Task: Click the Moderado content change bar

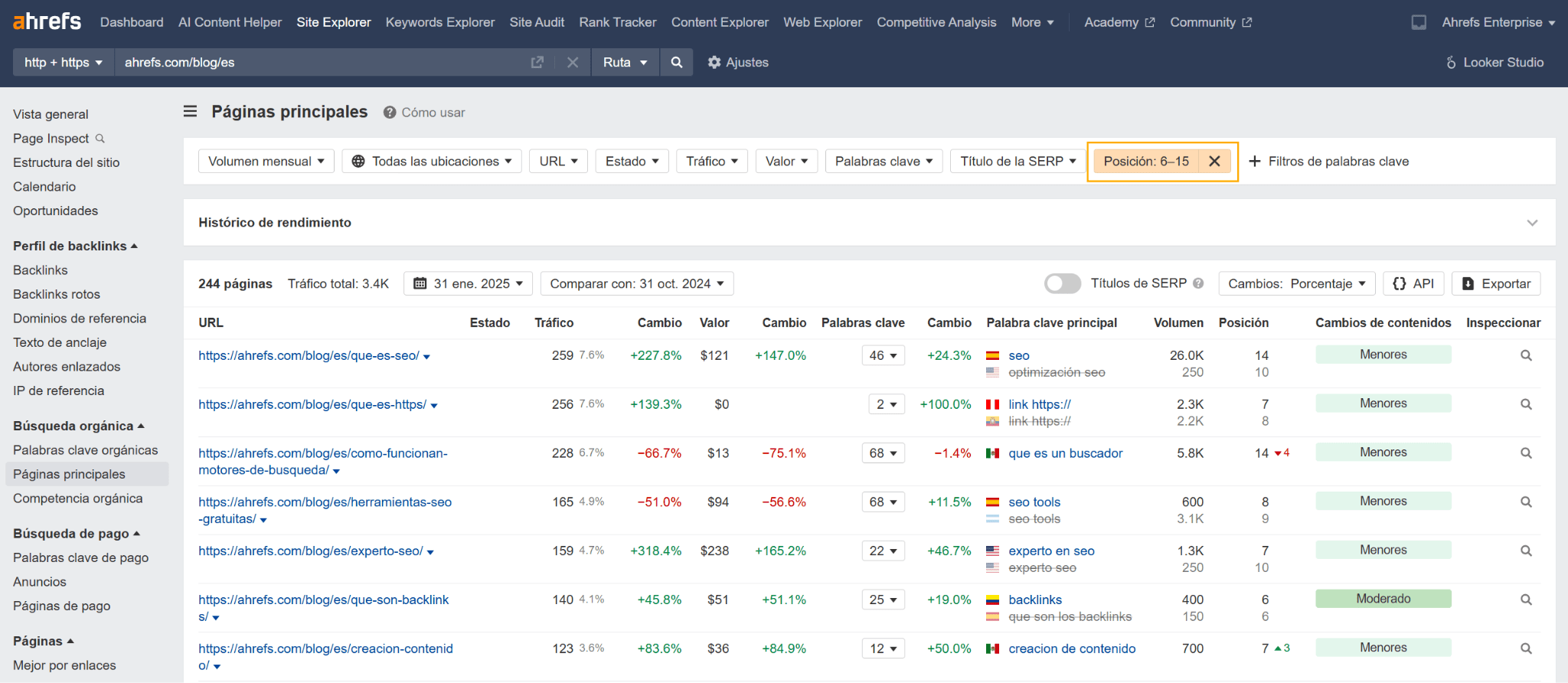Action: tap(1383, 599)
